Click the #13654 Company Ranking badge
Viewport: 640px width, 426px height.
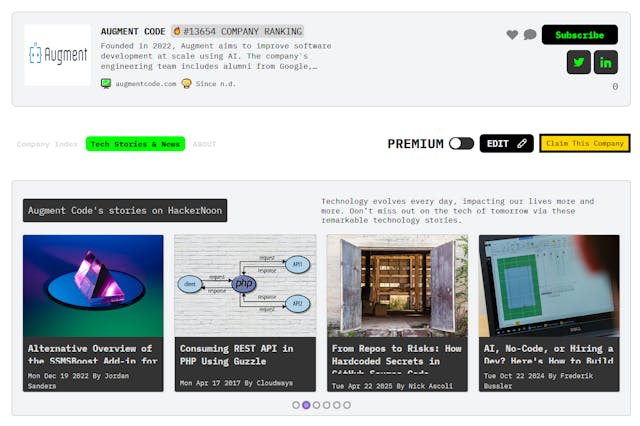coord(238,31)
